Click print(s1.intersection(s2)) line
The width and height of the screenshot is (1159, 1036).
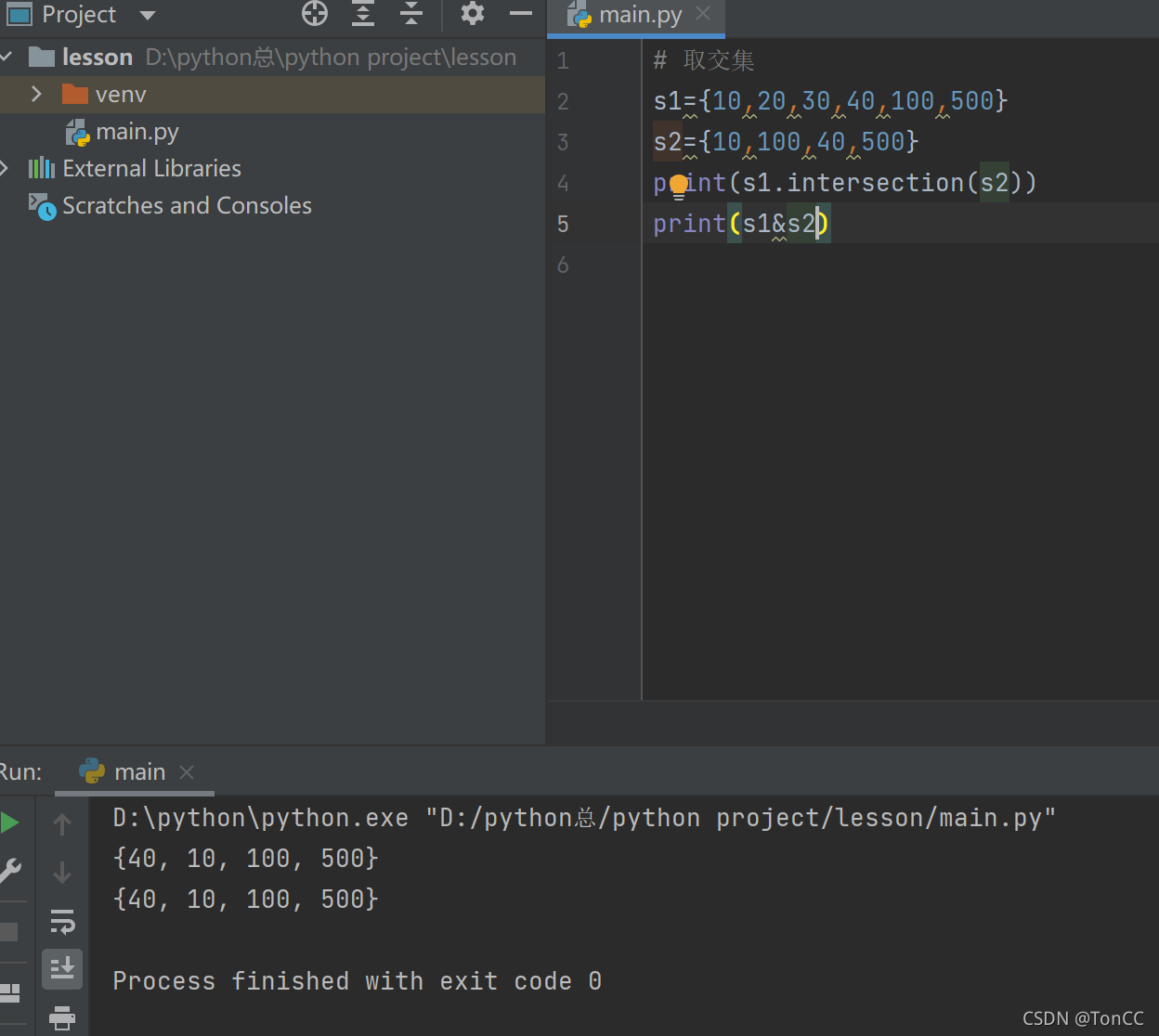coord(845,183)
